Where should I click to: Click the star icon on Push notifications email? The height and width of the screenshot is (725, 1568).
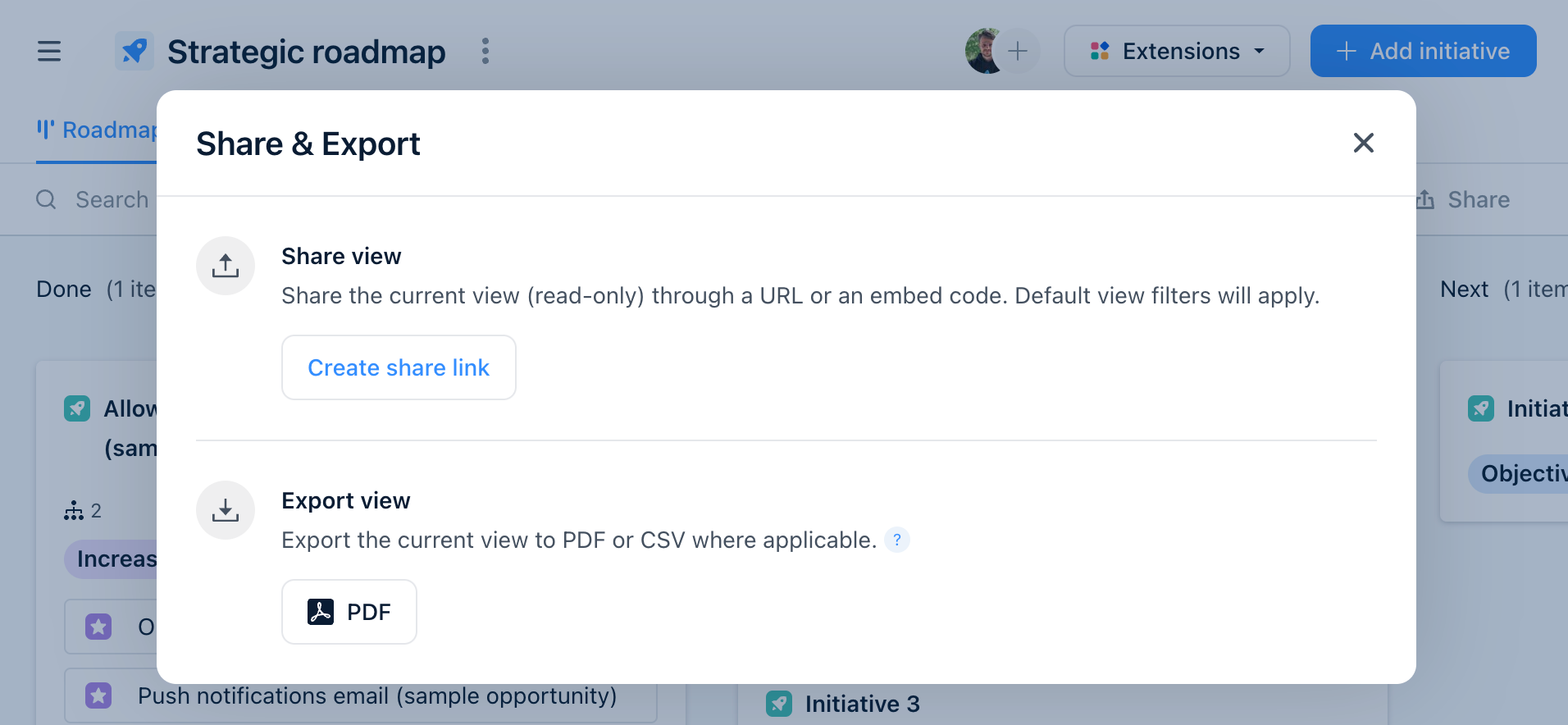click(98, 695)
